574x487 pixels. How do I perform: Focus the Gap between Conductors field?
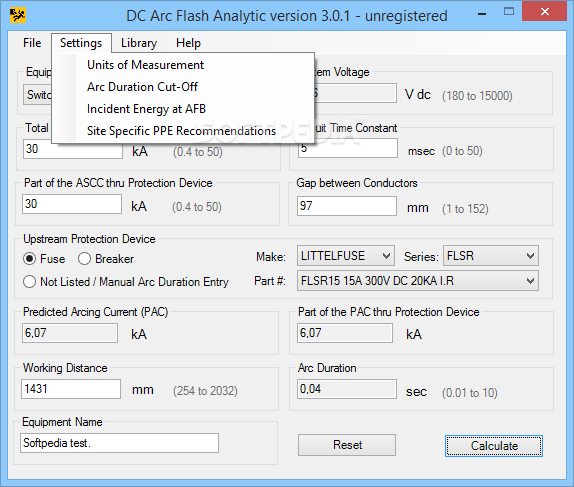(347, 206)
